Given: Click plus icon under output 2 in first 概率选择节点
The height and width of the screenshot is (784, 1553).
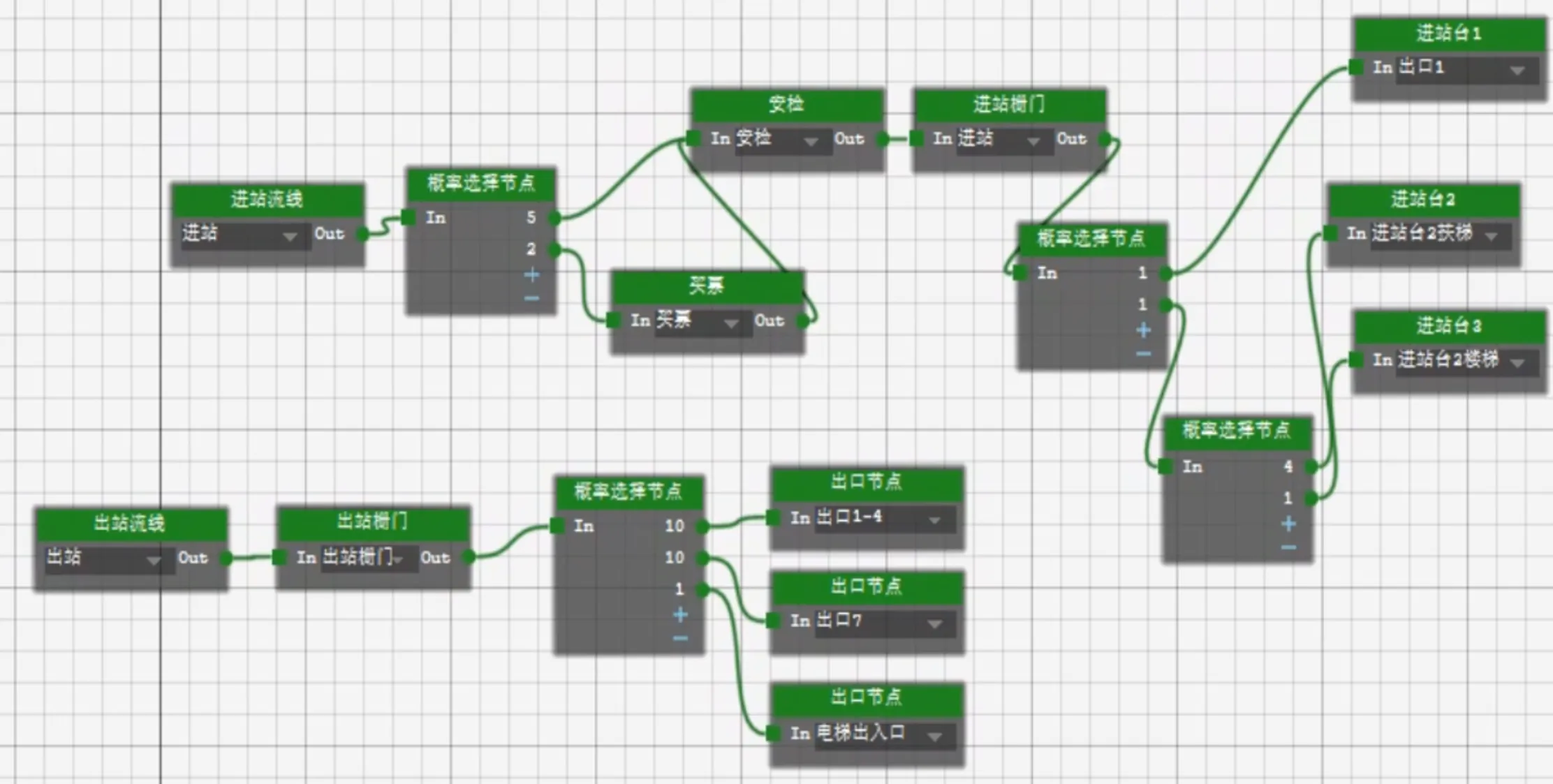Looking at the screenshot, I should coord(531,274).
